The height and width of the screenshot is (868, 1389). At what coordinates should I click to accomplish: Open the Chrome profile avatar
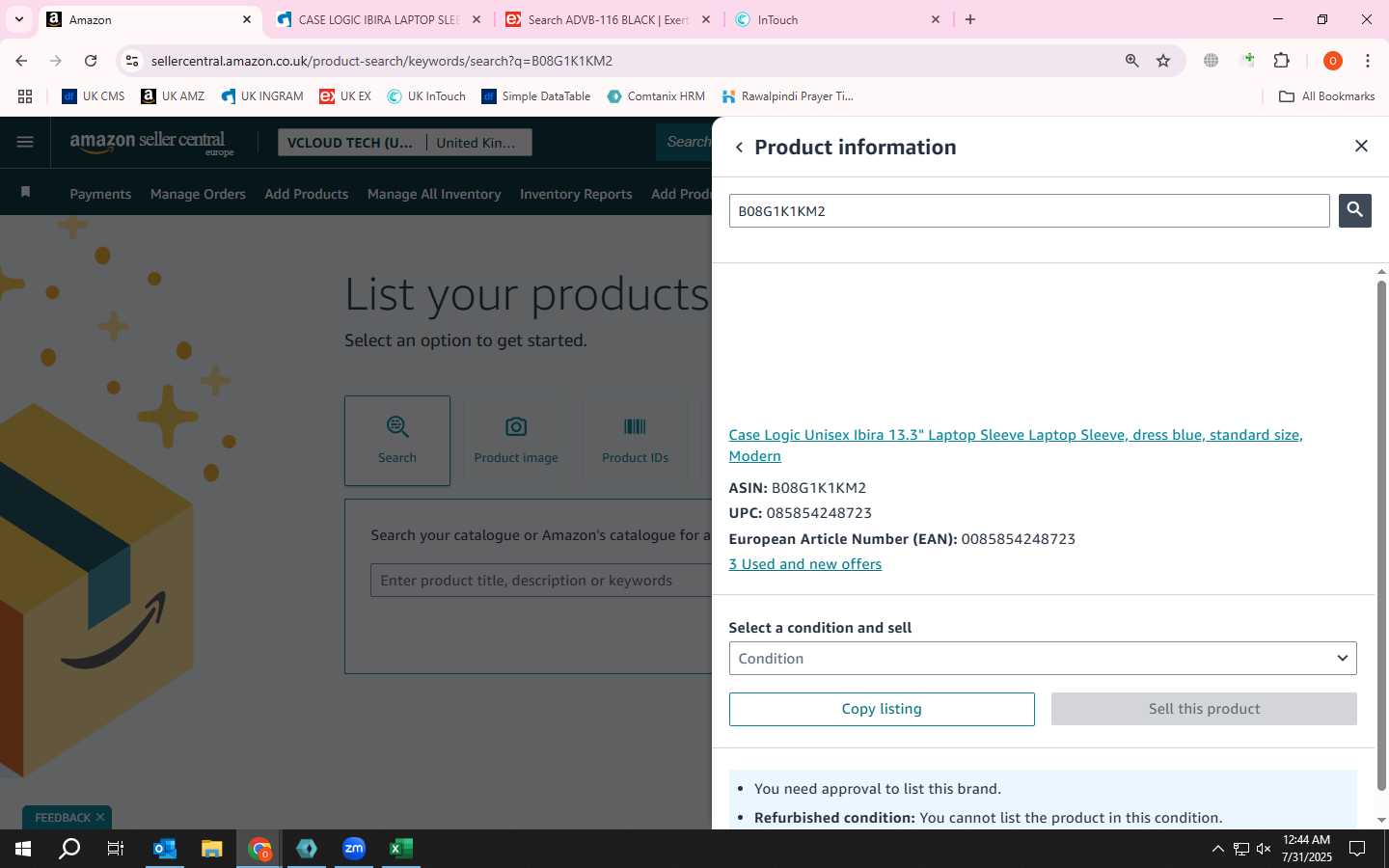(x=1333, y=61)
